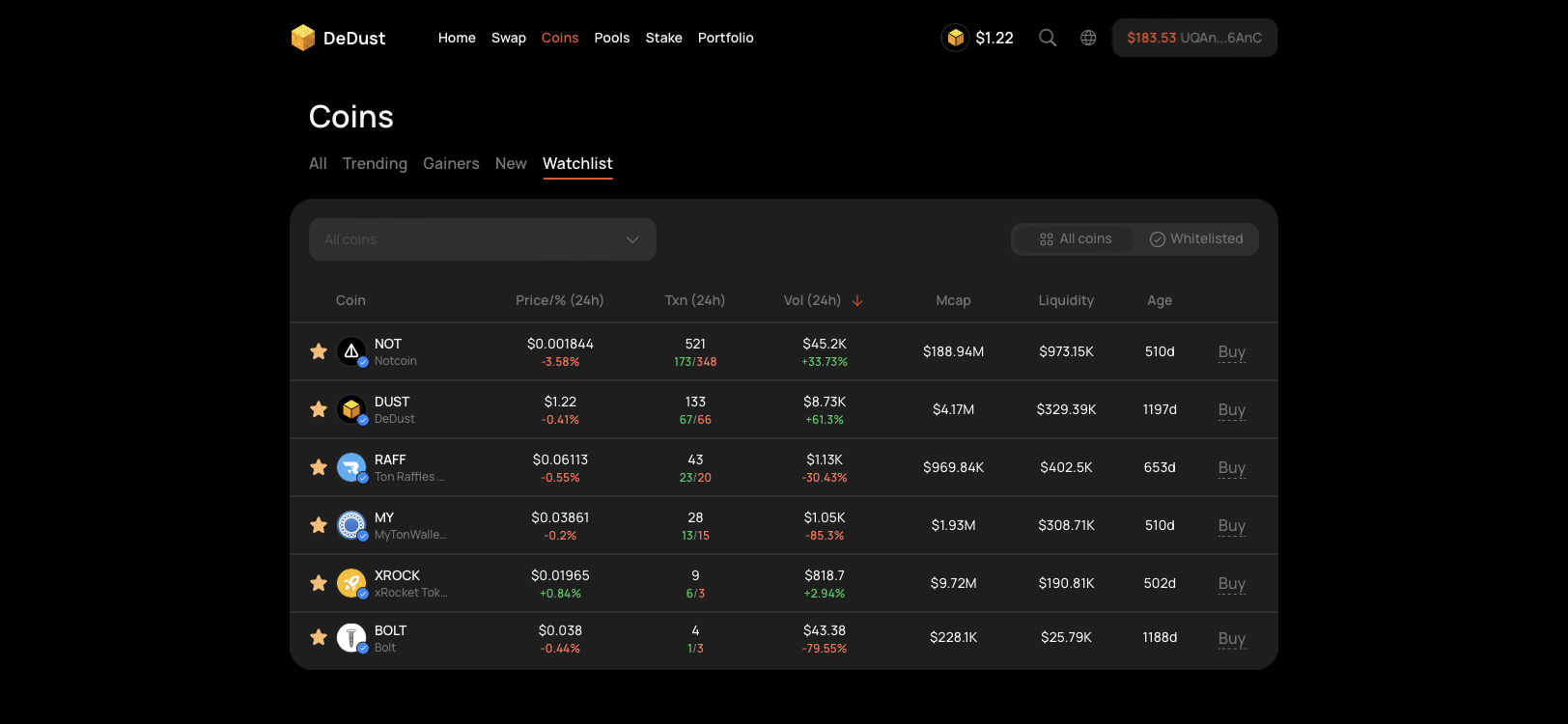Click the $1.22 DUST price in header
Image resolution: width=1568 pixels, height=724 pixels.
[994, 38]
